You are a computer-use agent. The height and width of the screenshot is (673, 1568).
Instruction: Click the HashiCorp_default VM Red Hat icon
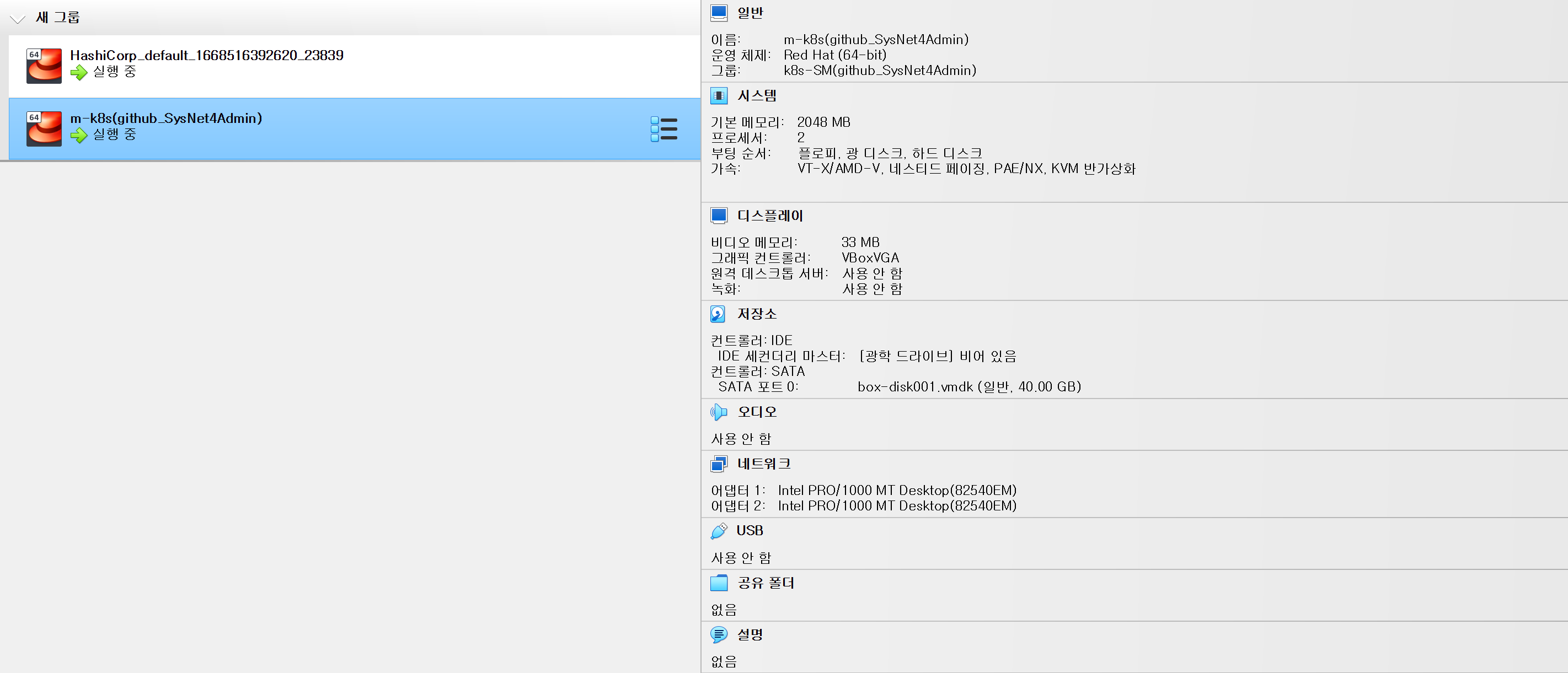click(44, 66)
